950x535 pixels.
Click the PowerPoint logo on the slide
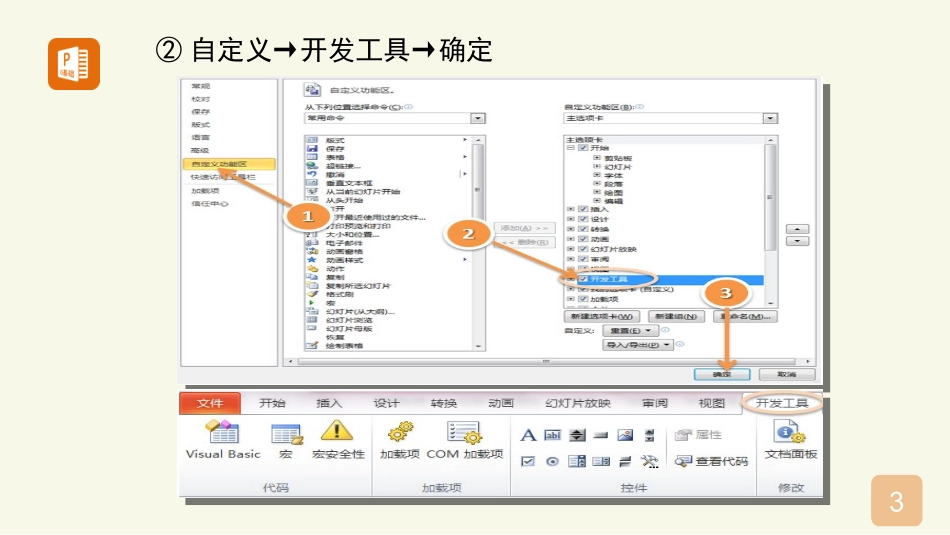(x=74, y=64)
